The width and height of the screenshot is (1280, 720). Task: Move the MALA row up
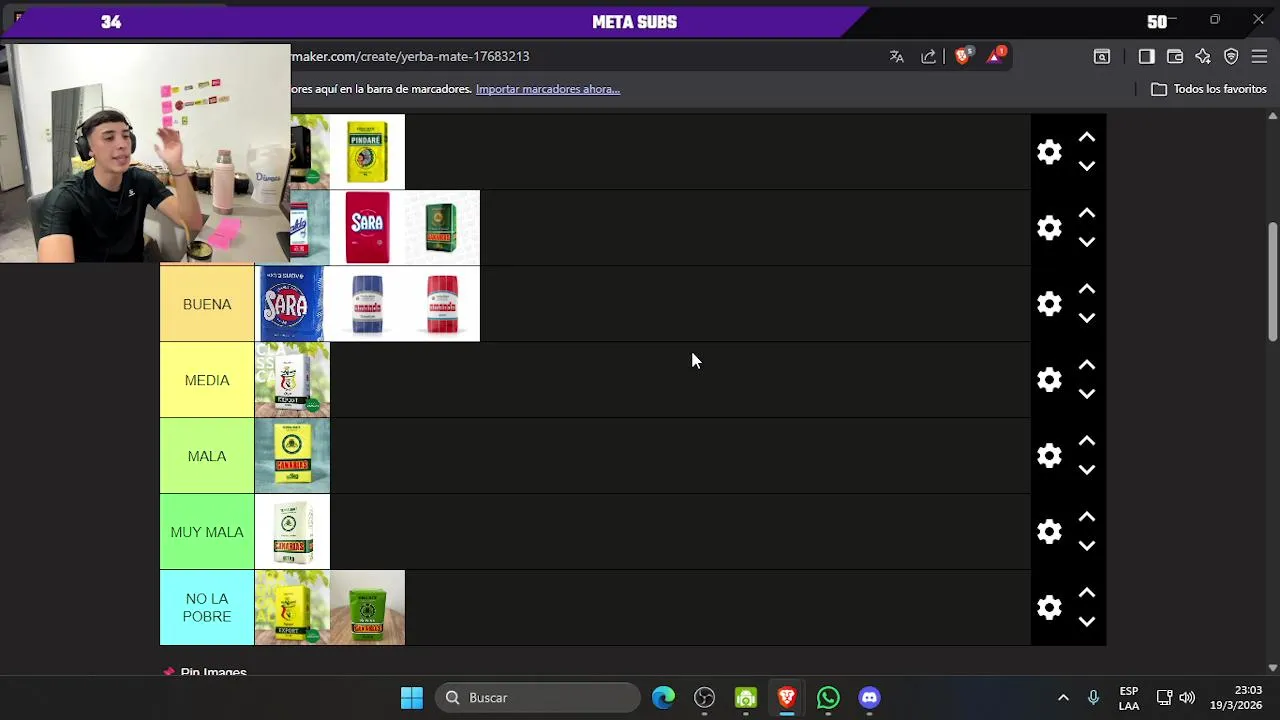(x=1087, y=442)
